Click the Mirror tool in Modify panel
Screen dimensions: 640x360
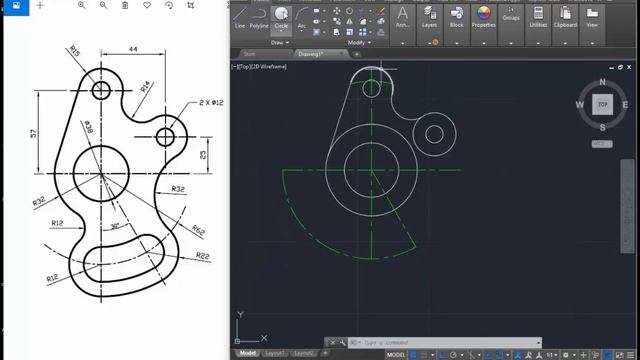click(x=350, y=22)
